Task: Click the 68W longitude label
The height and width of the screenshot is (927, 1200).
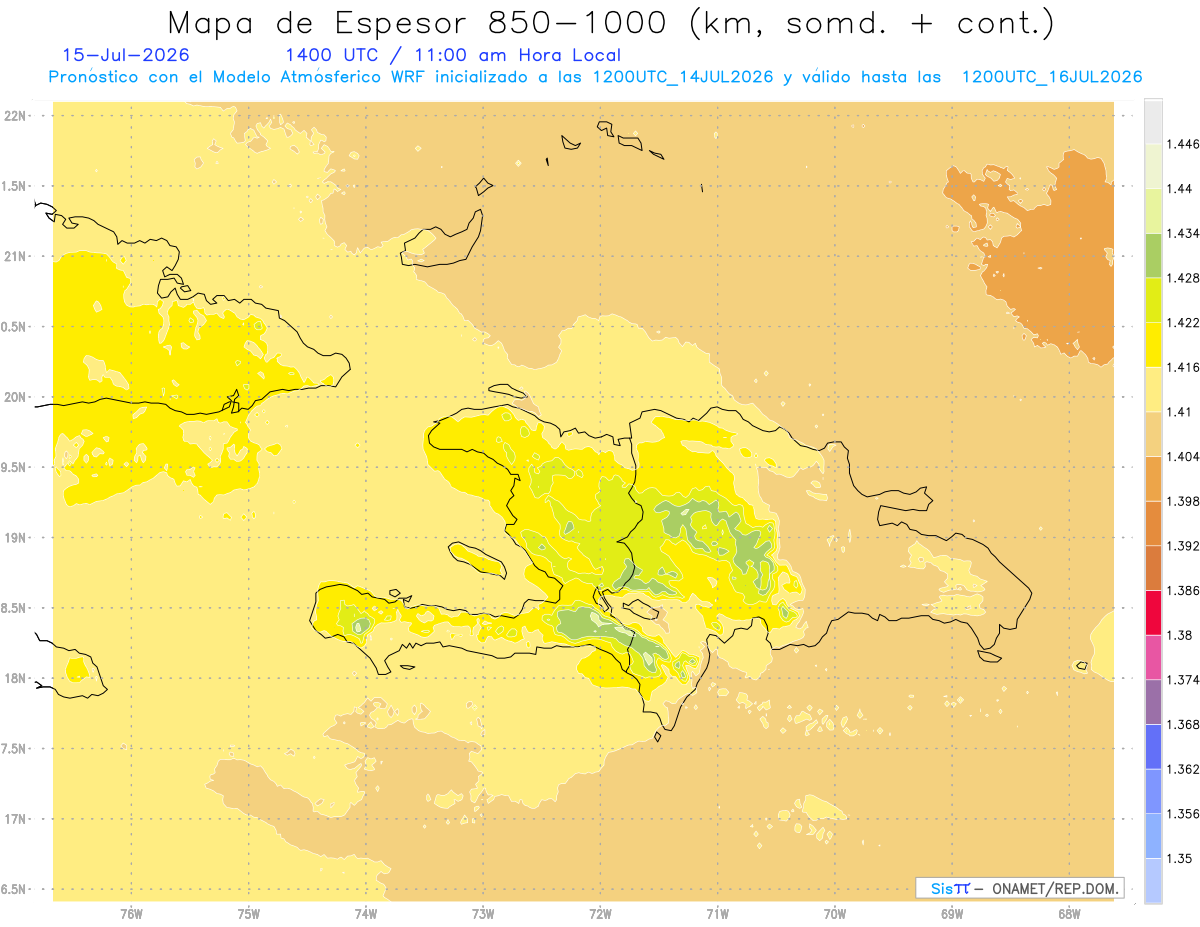Action: point(1069,913)
